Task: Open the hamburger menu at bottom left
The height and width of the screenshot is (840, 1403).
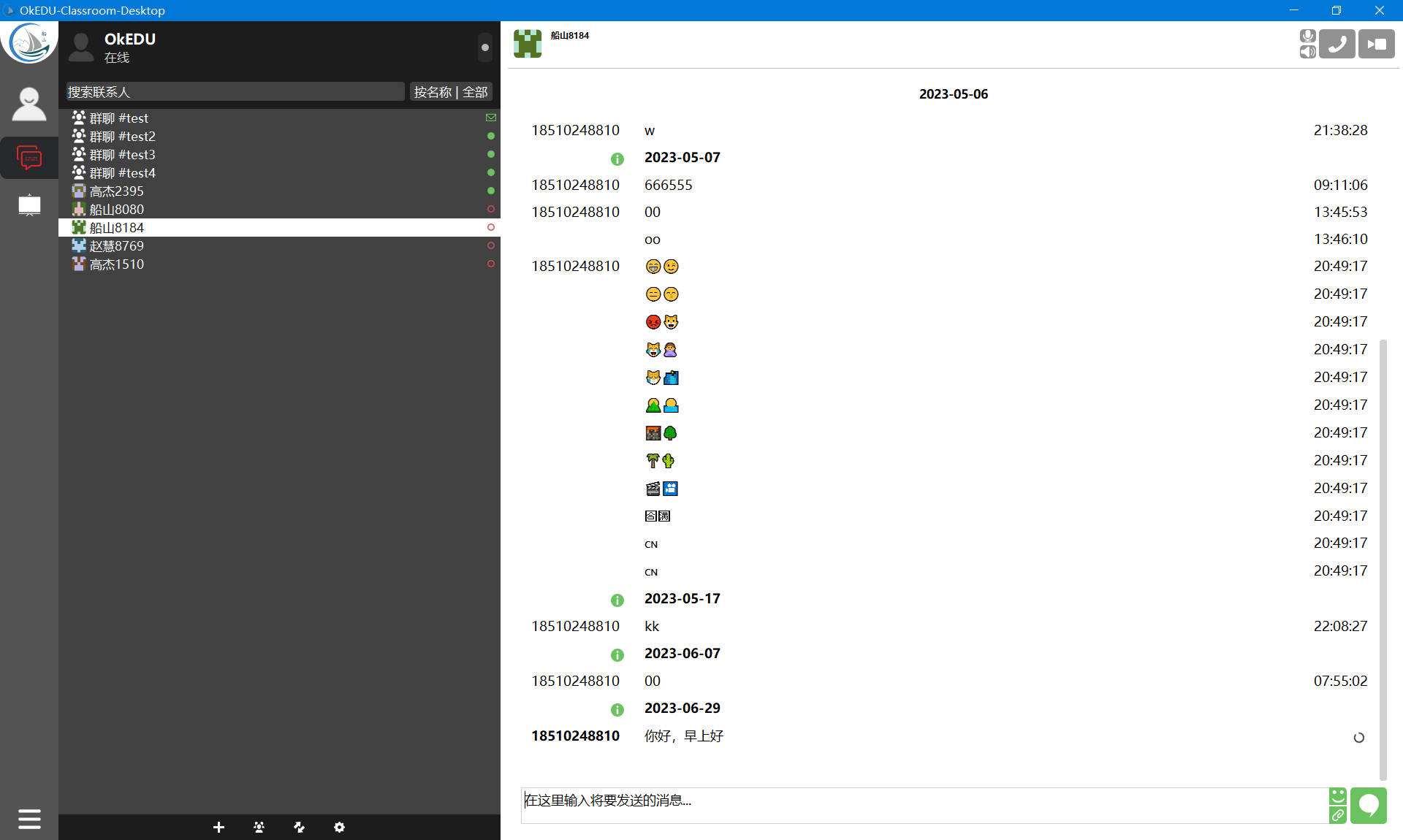Action: click(x=29, y=819)
